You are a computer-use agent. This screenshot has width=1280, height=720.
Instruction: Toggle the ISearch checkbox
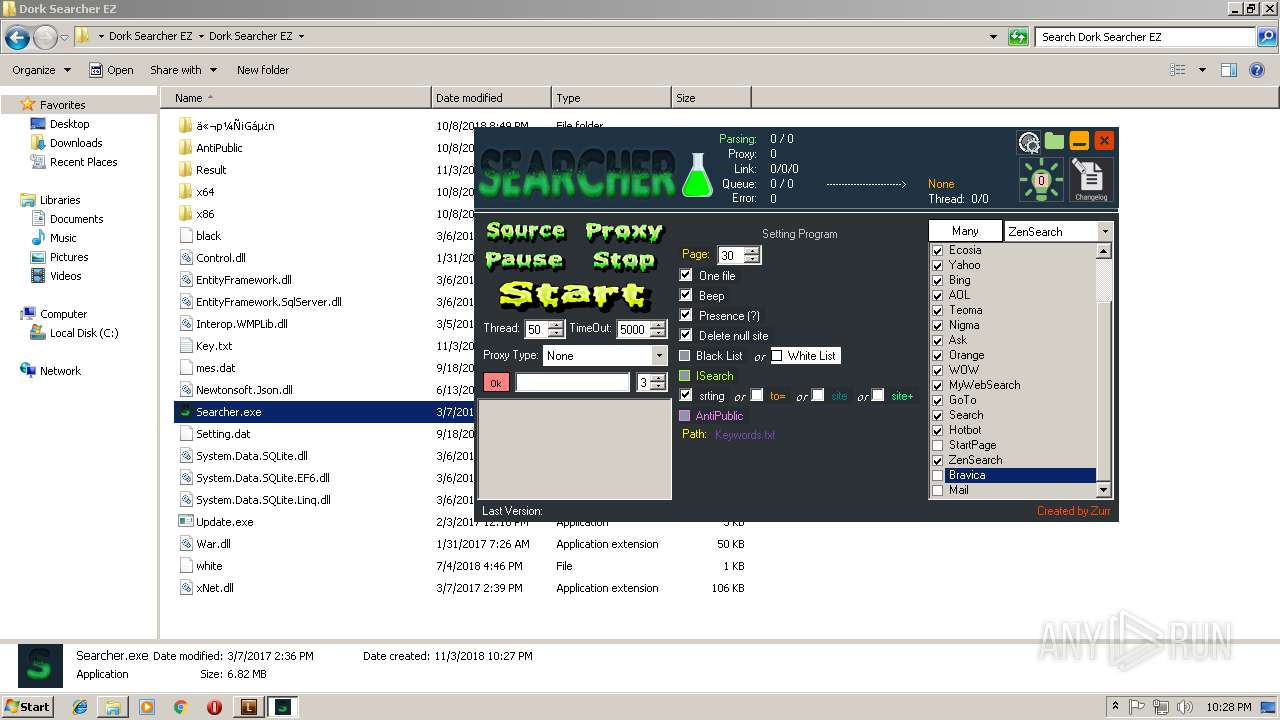point(685,375)
